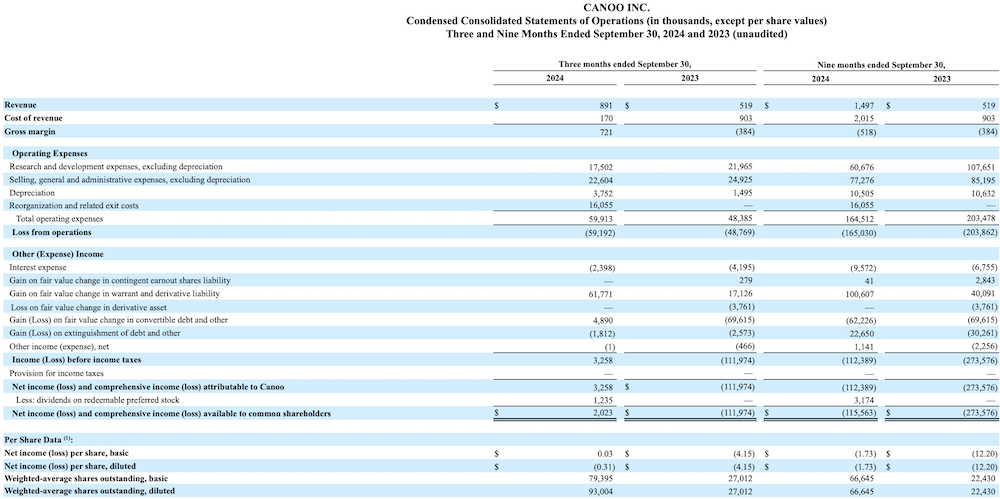Click the 'Three months ended September 30' header
Image resolution: width=1000 pixels, height=499 pixels.
click(624, 64)
